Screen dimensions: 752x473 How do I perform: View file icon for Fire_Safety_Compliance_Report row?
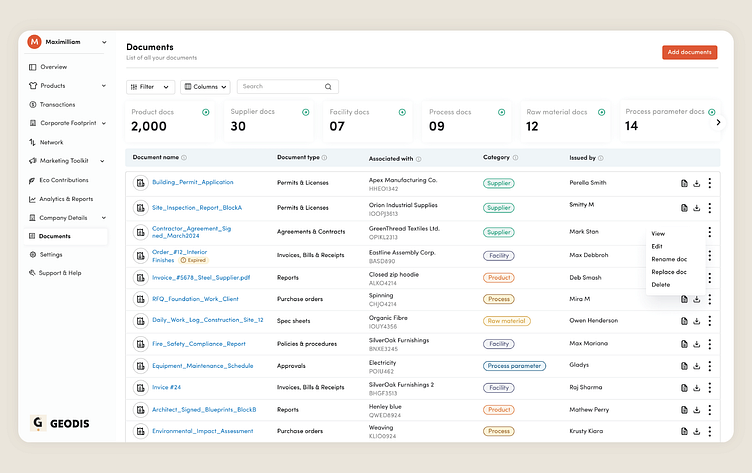click(684, 344)
